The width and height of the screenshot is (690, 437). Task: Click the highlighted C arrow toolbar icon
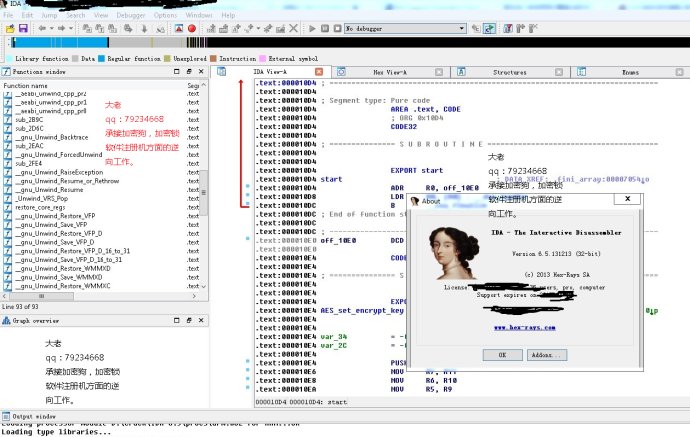489,29
